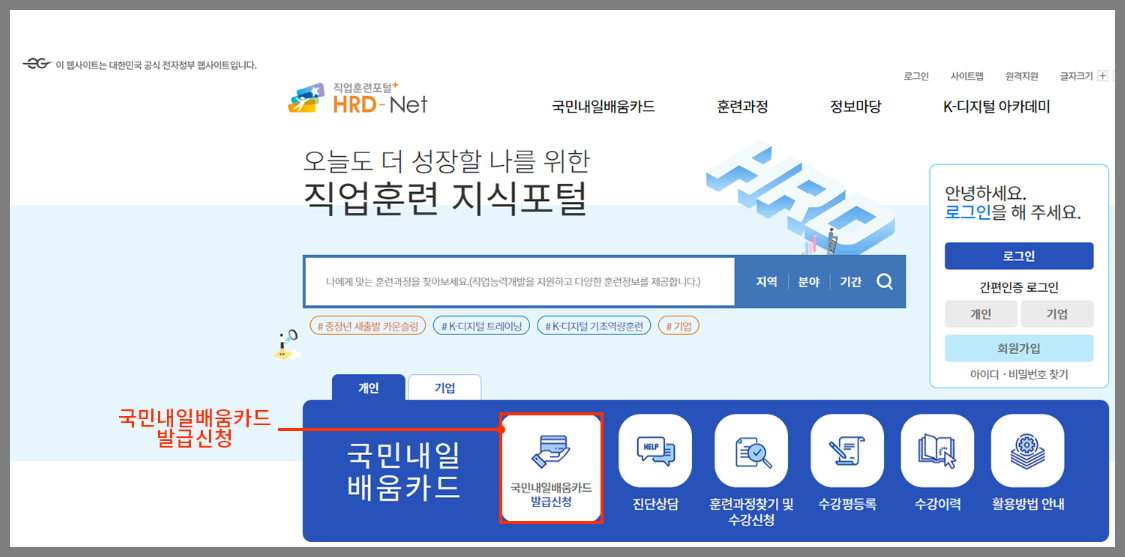Open the 수강평등록 pen icon
This screenshot has height=557, width=1125.
(x=847, y=451)
